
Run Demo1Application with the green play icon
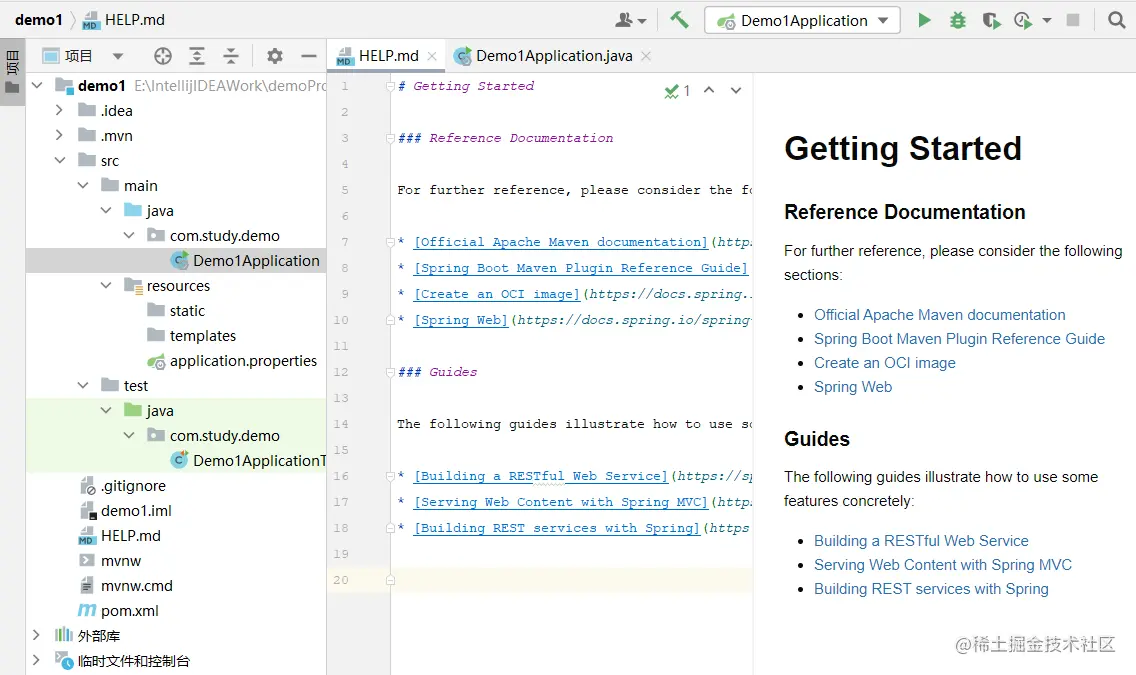(924, 20)
